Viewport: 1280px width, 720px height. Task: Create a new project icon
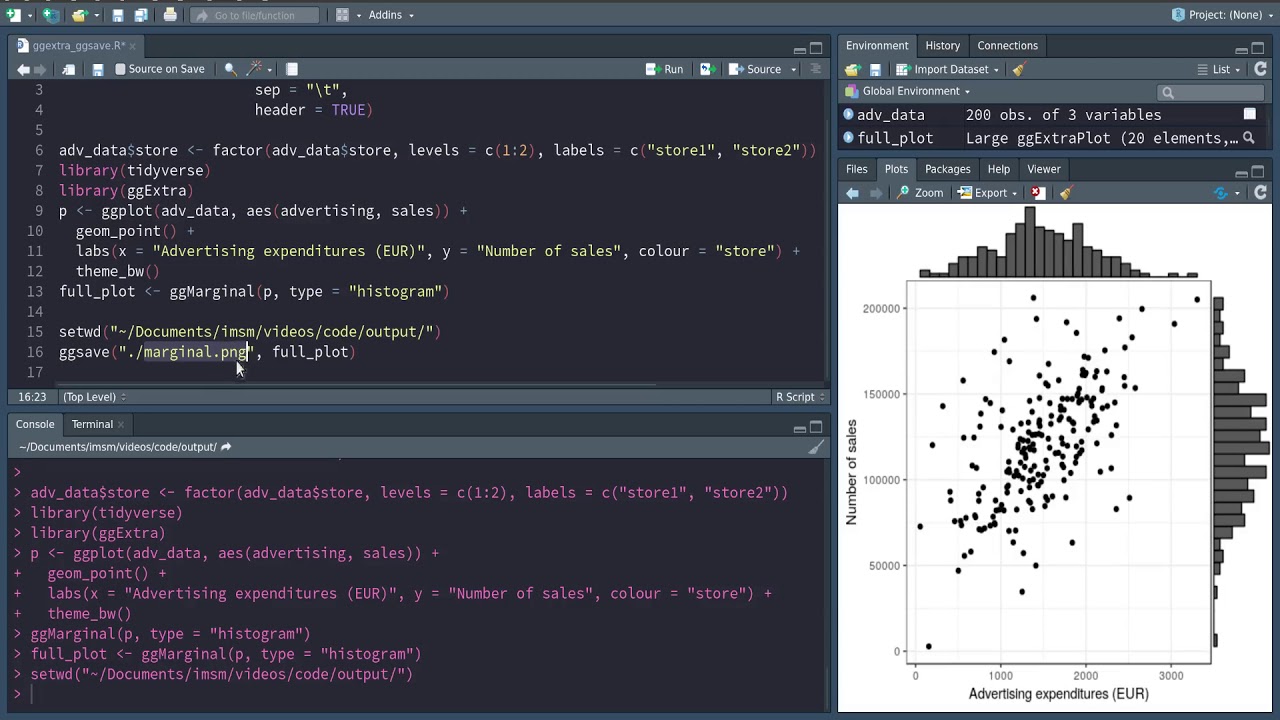[x=50, y=15]
